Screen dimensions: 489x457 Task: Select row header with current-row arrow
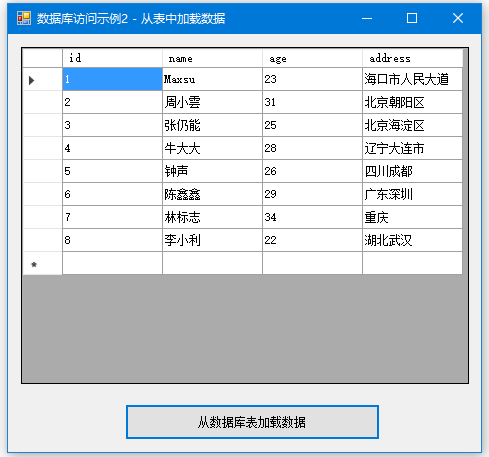[x=43, y=79]
